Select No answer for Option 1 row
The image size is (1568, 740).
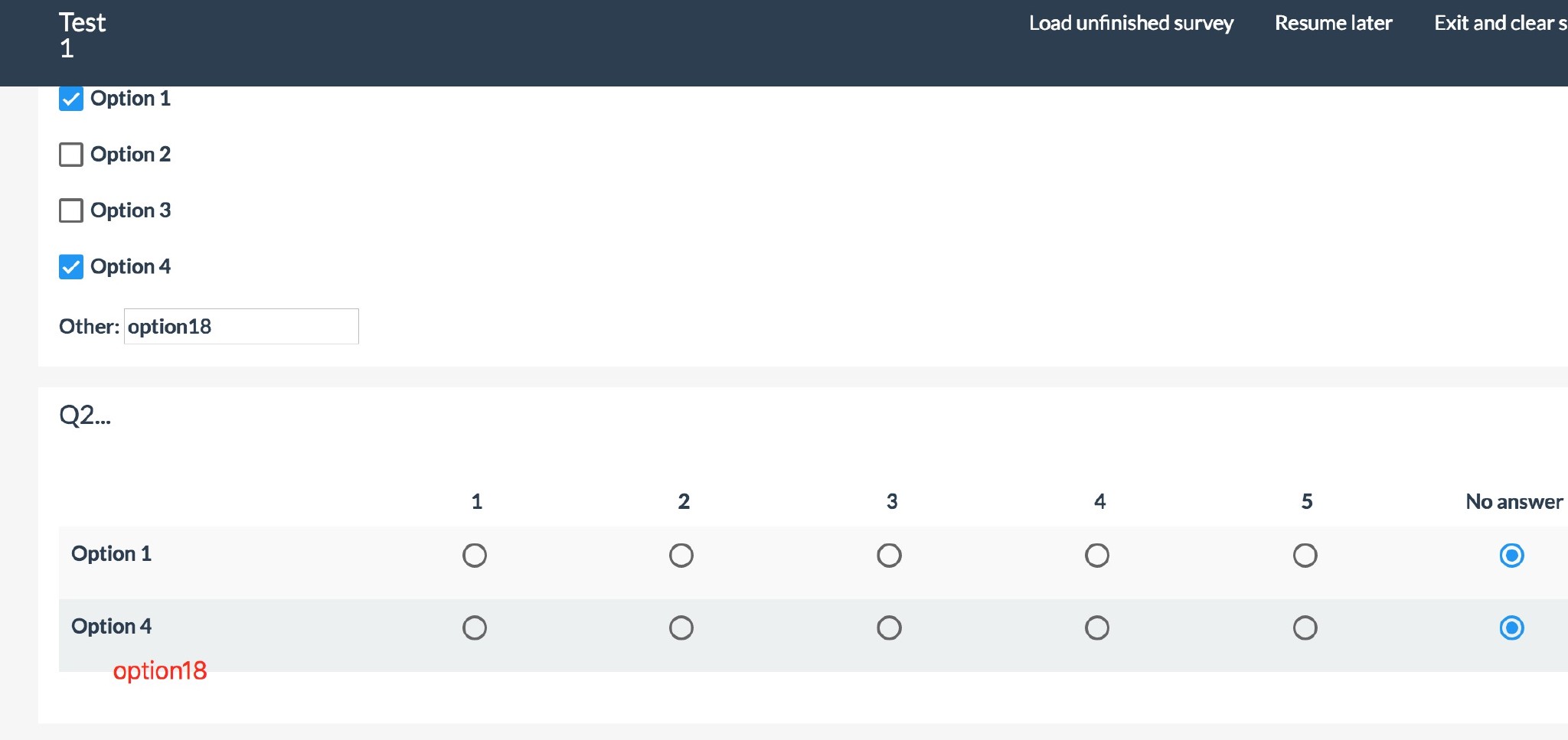(1512, 556)
